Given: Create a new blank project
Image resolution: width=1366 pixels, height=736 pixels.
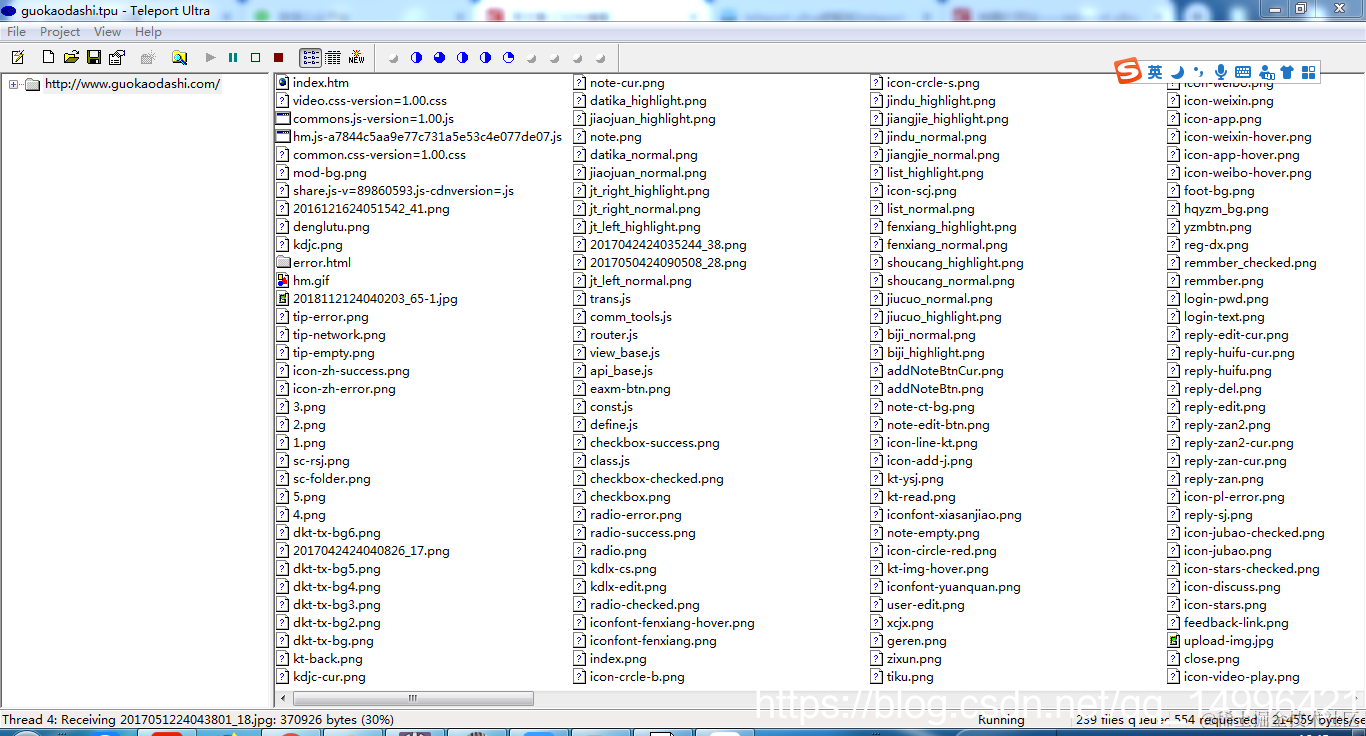Looking at the screenshot, I should click(x=47, y=58).
